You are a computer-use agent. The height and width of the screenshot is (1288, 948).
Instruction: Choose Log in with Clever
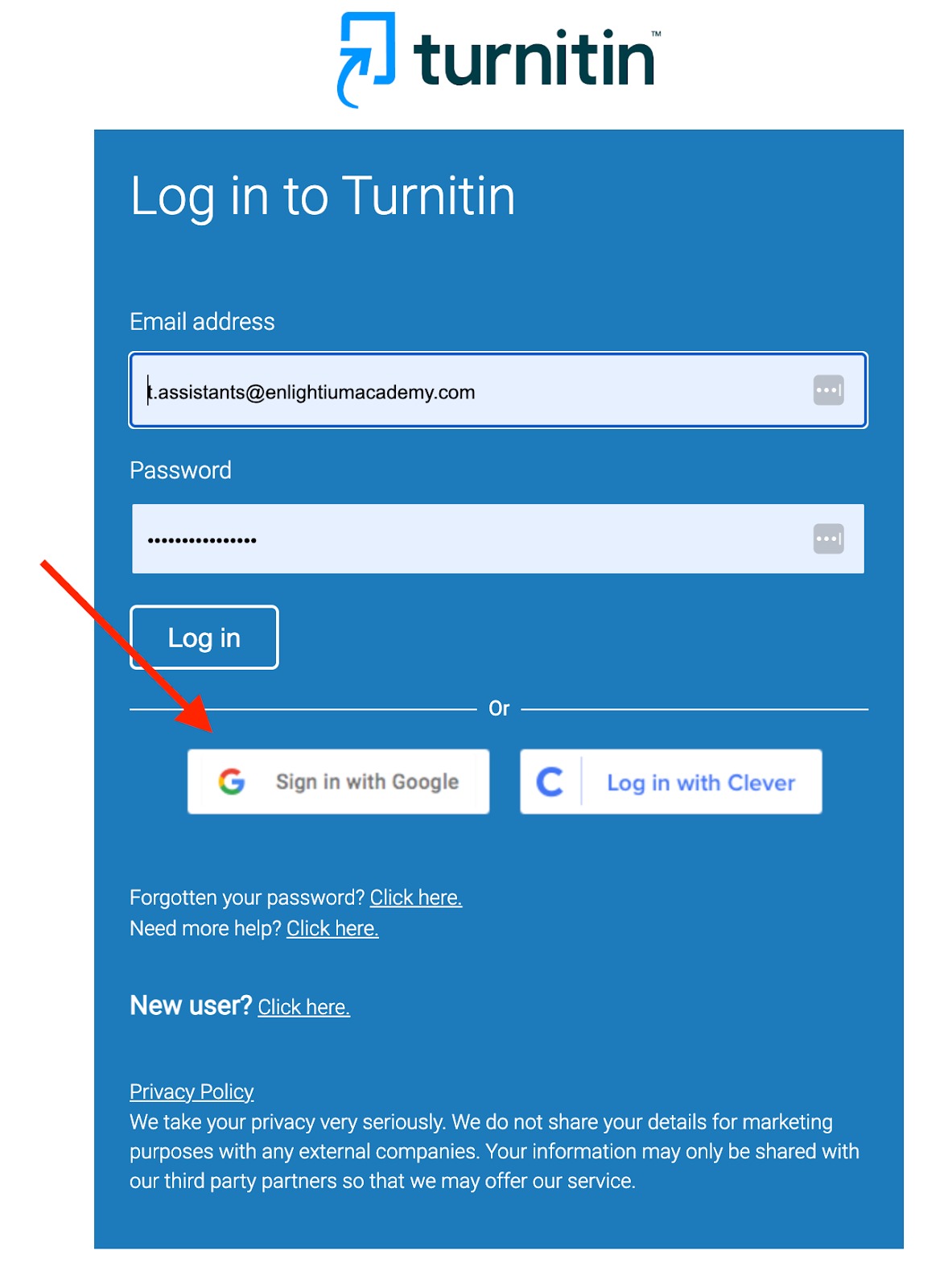point(671,782)
